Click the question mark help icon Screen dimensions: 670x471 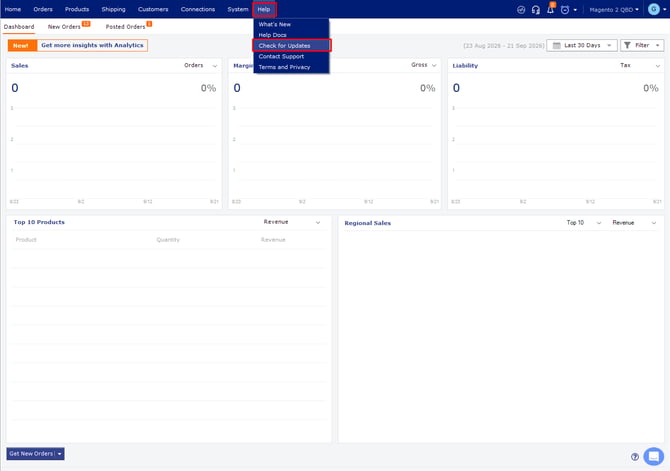click(x=635, y=456)
